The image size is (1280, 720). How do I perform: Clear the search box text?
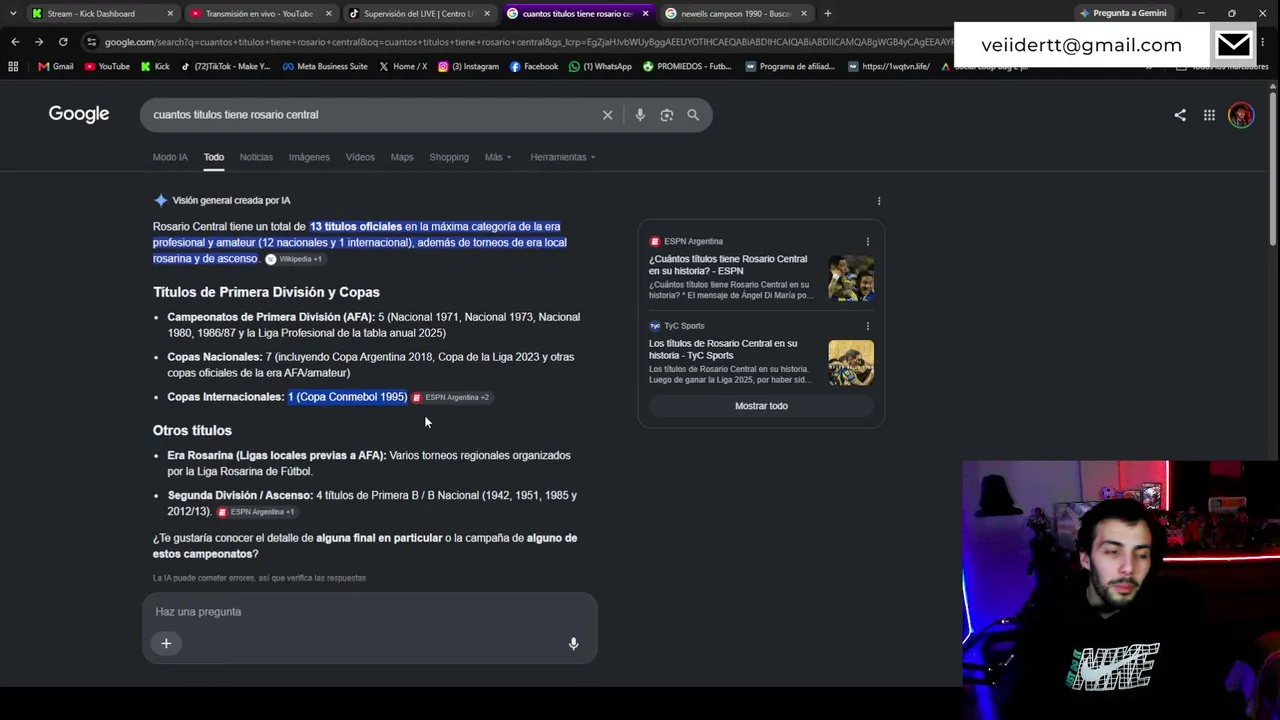pos(607,115)
